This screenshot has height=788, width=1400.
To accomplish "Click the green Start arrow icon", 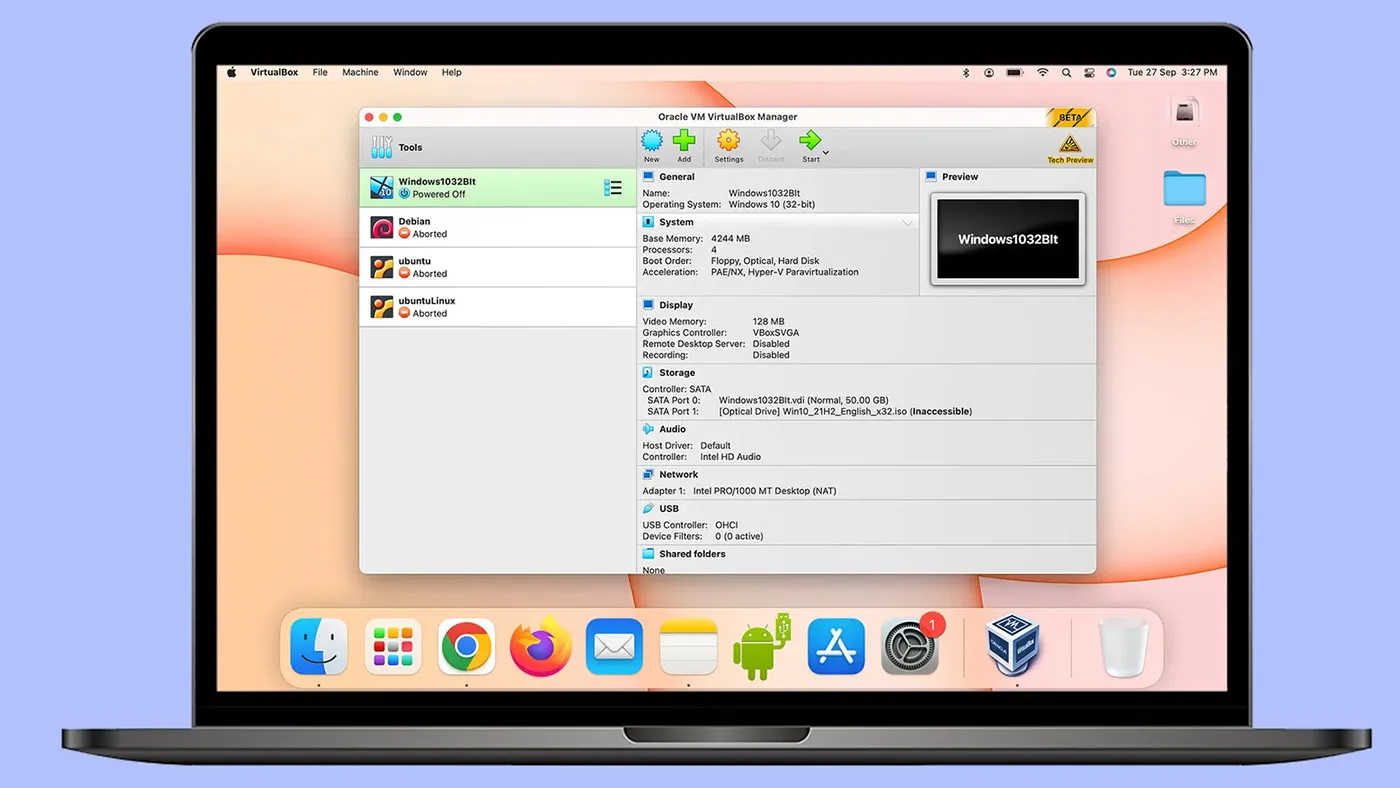I will [810, 141].
